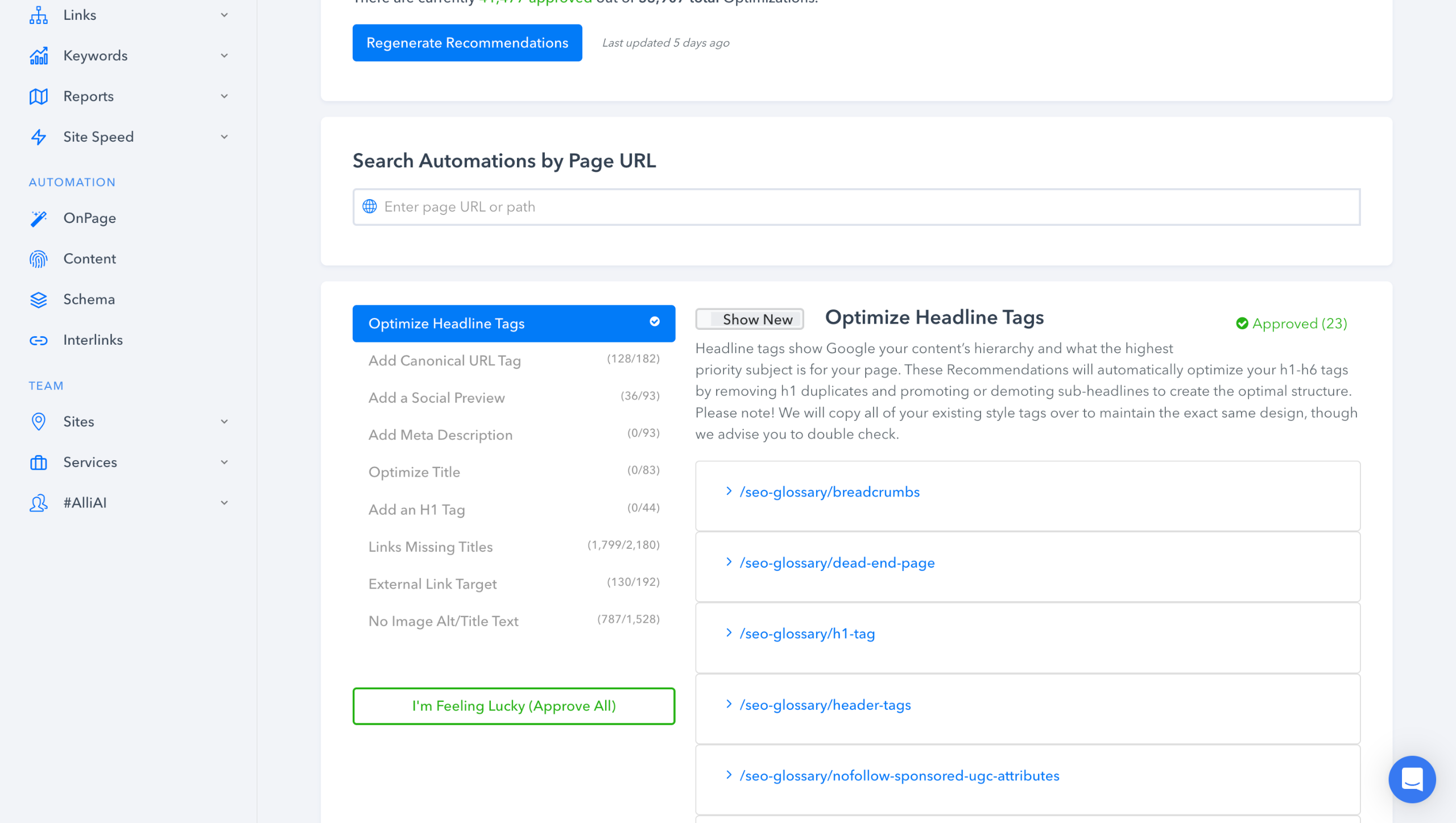This screenshot has height=823, width=1456.
Task: Click Regenerate Recommendations button
Action: 467,43
